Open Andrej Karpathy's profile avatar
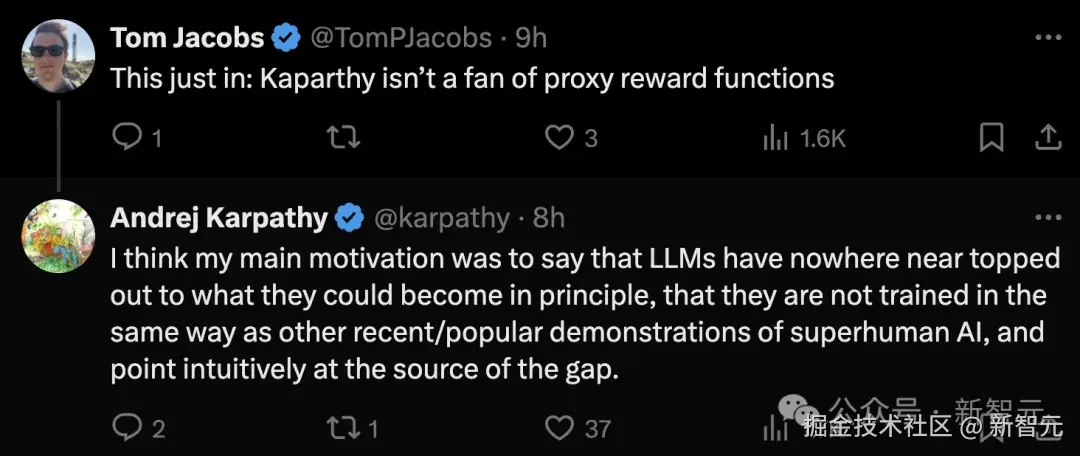This screenshot has height=456, width=1080. click(57, 236)
